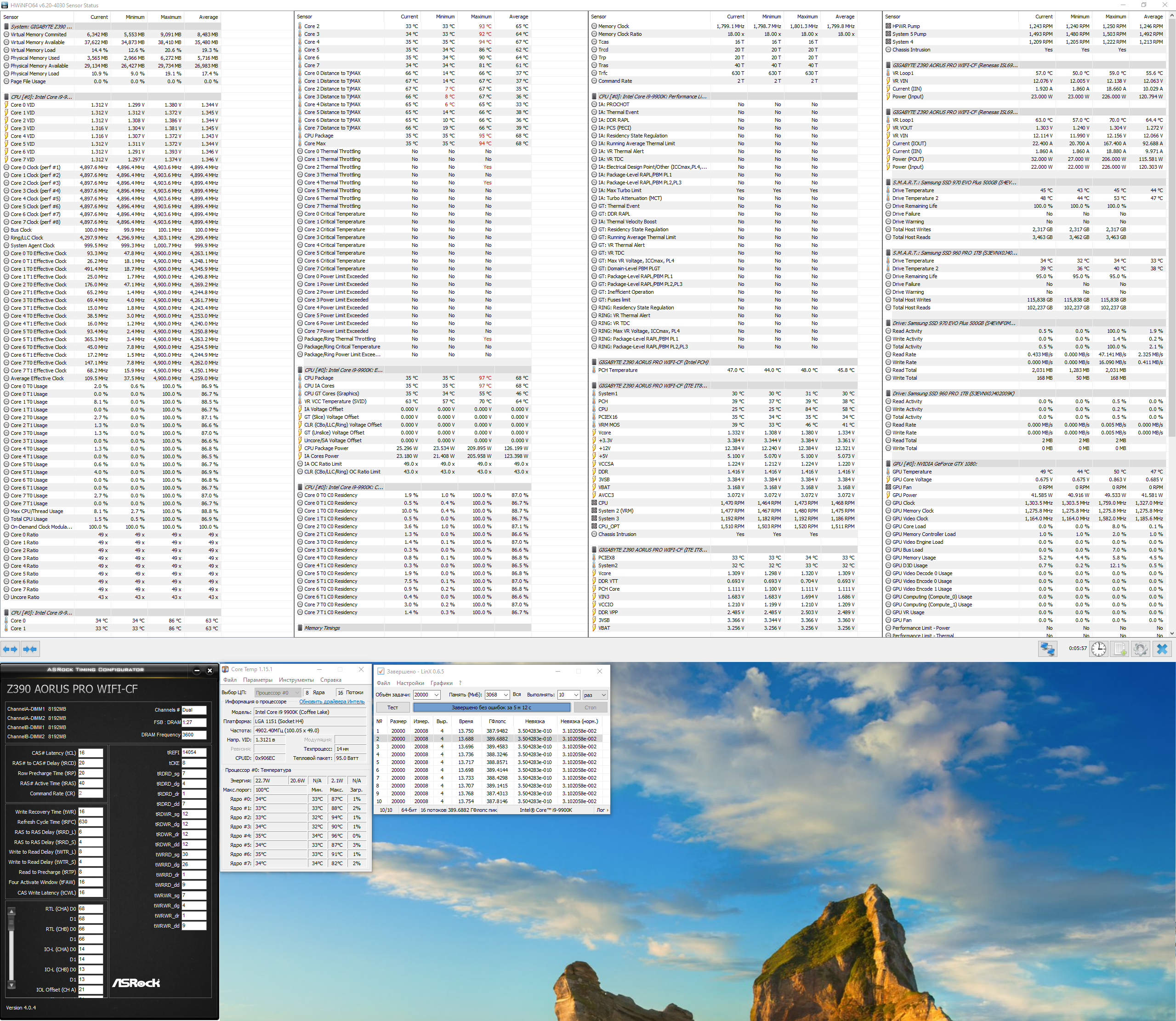Expand the memory 3068 MiB dropdown

point(506,695)
